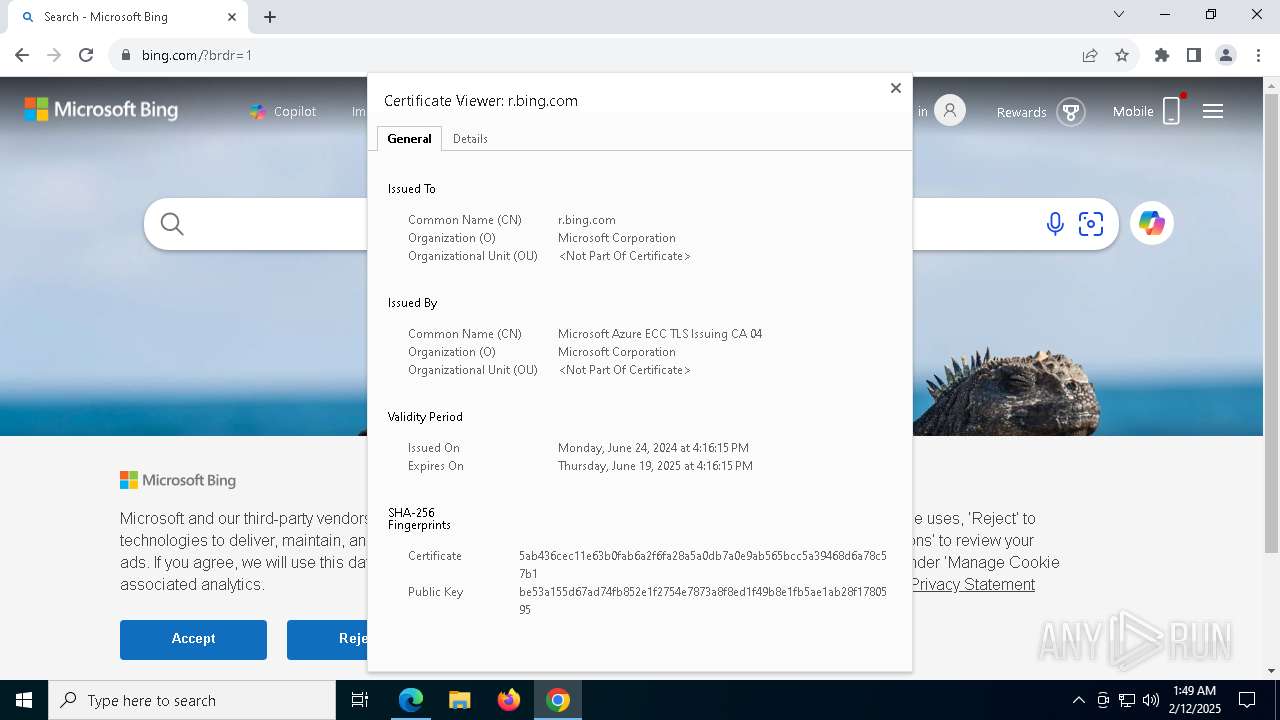Open Copilot from Bing header
The height and width of the screenshot is (720, 1280).
[283, 111]
